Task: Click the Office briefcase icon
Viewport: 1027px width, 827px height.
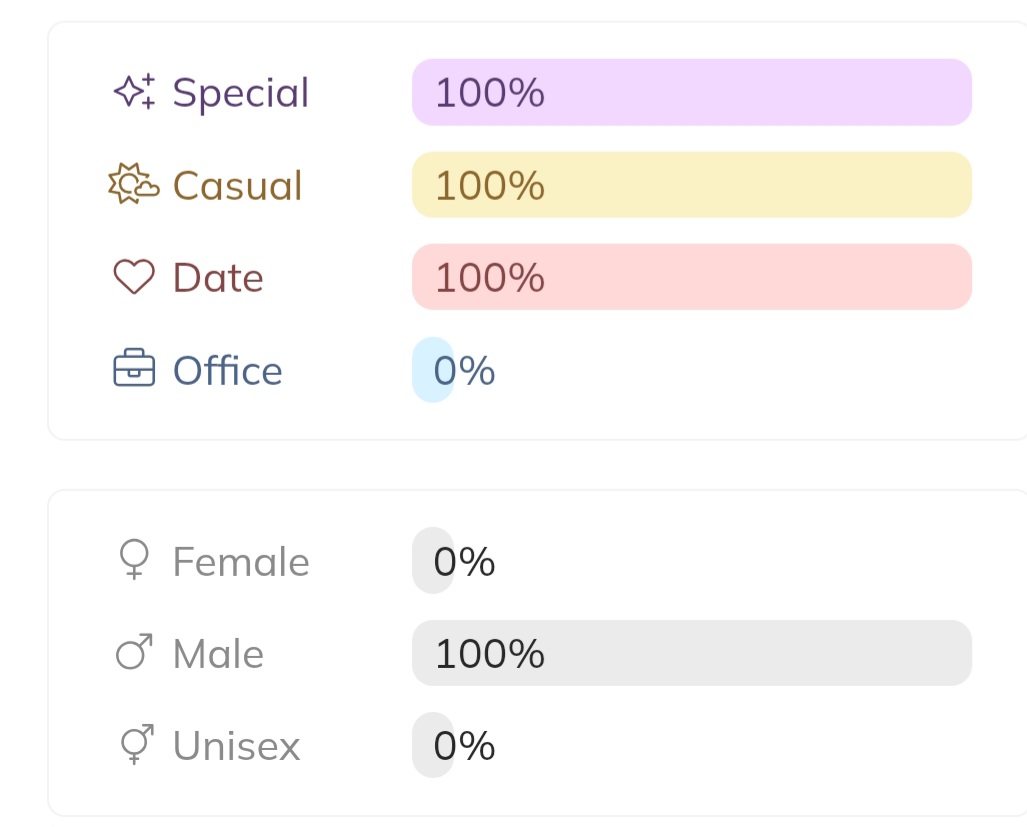Action: [134, 370]
